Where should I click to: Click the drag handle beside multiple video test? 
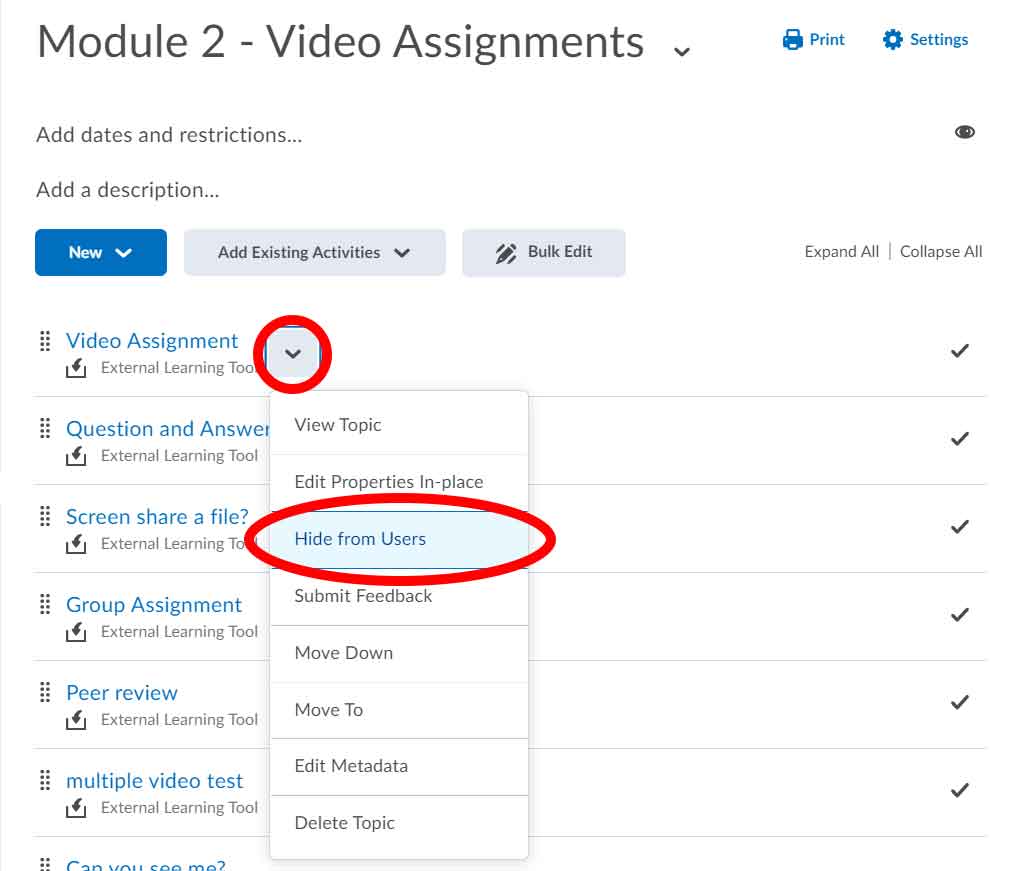click(x=45, y=781)
